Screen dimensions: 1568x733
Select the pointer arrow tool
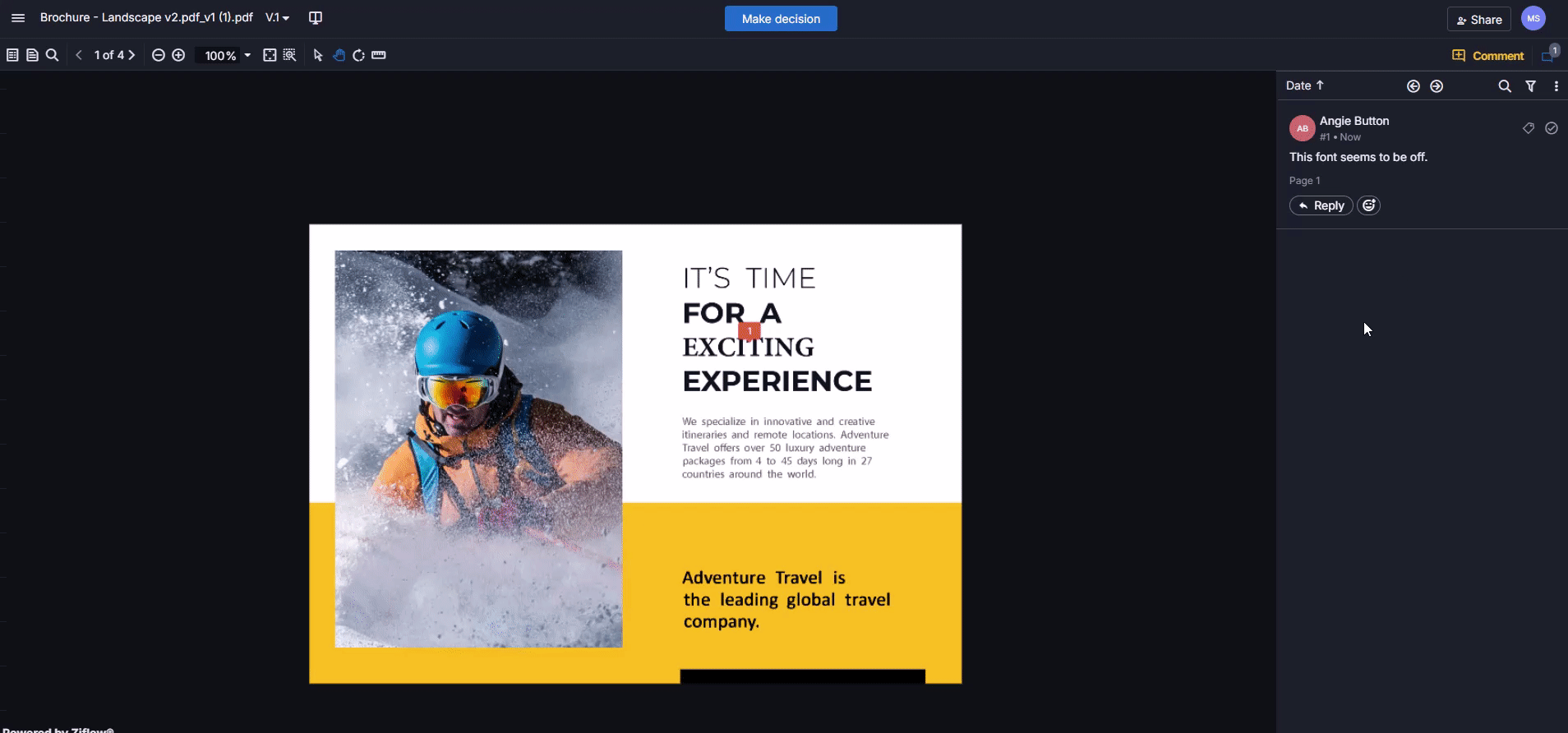(318, 55)
